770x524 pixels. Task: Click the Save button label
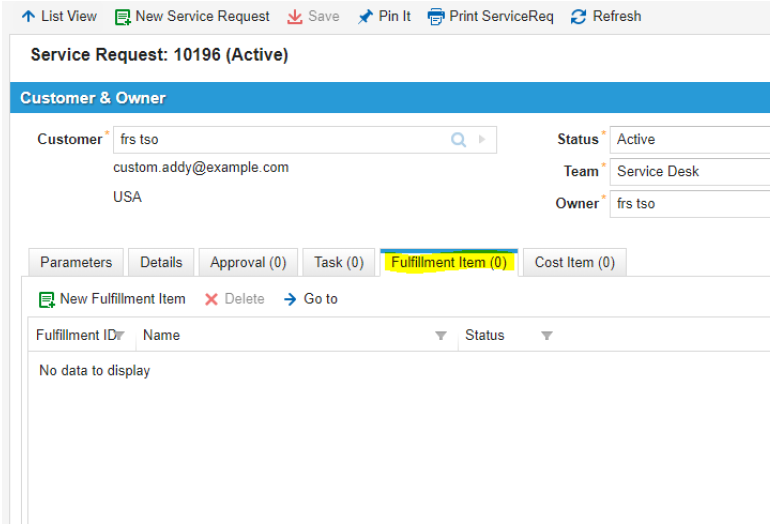[324, 16]
